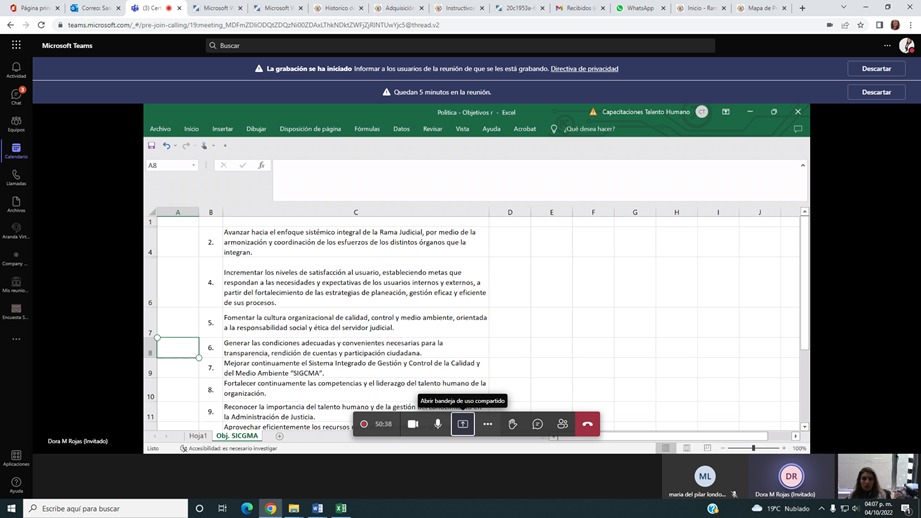Image resolution: width=921 pixels, height=518 pixels.
Task: Bookmark this page with star icon
Action: click(x=861, y=25)
